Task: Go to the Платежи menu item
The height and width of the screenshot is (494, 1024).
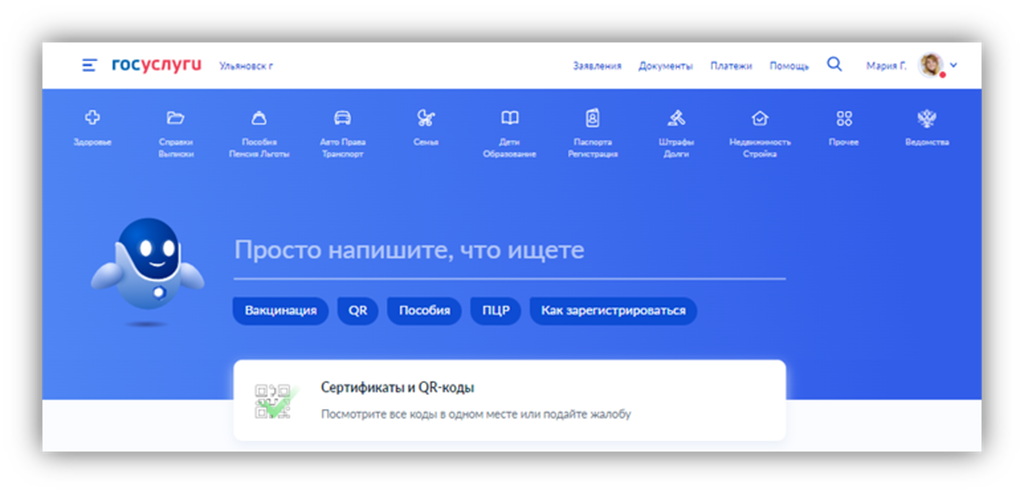Action: (x=731, y=66)
